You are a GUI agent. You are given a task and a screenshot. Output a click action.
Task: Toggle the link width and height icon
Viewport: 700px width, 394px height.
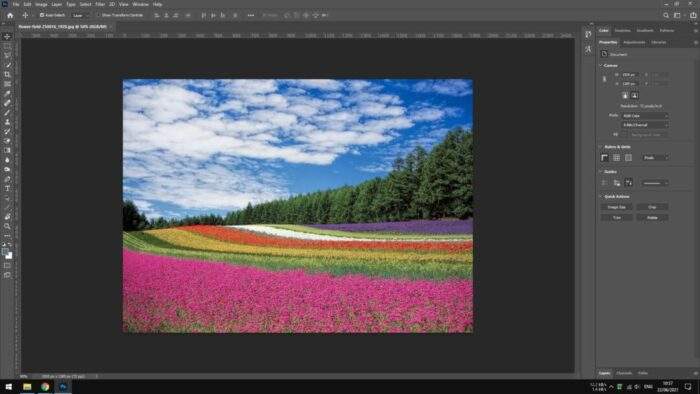pyautogui.click(x=604, y=79)
